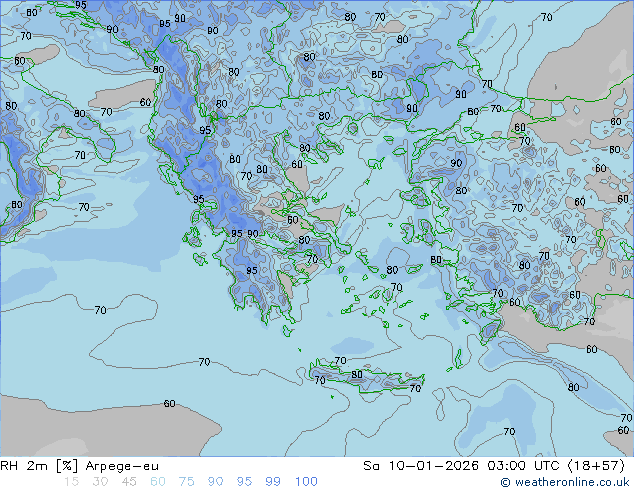Screen dimensions: 634x490
Task: Select legend value 100 in color scale
Action: coord(306,482)
